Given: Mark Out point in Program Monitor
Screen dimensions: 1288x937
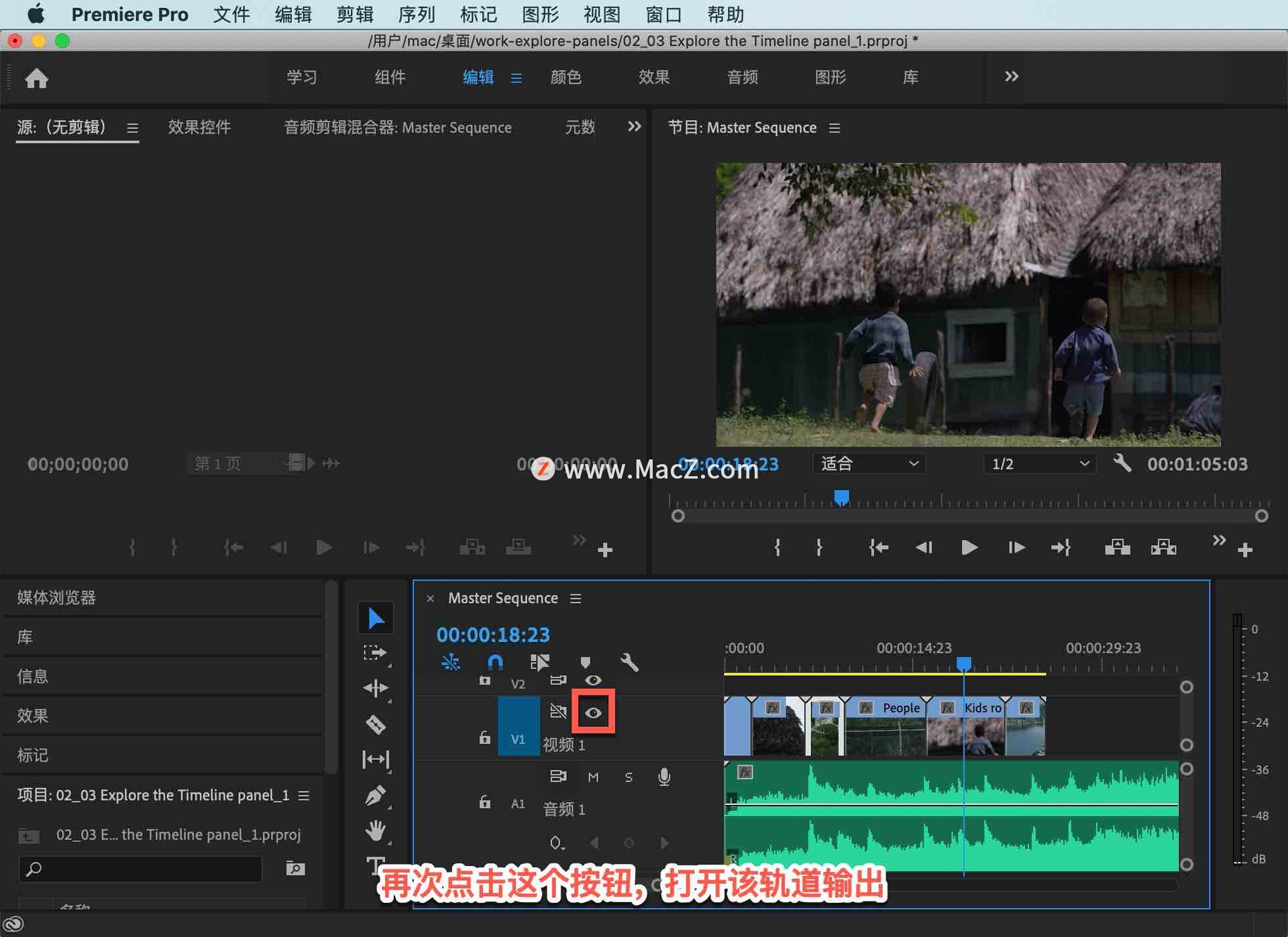Looking at the screenshot, I should click(819, 548).
